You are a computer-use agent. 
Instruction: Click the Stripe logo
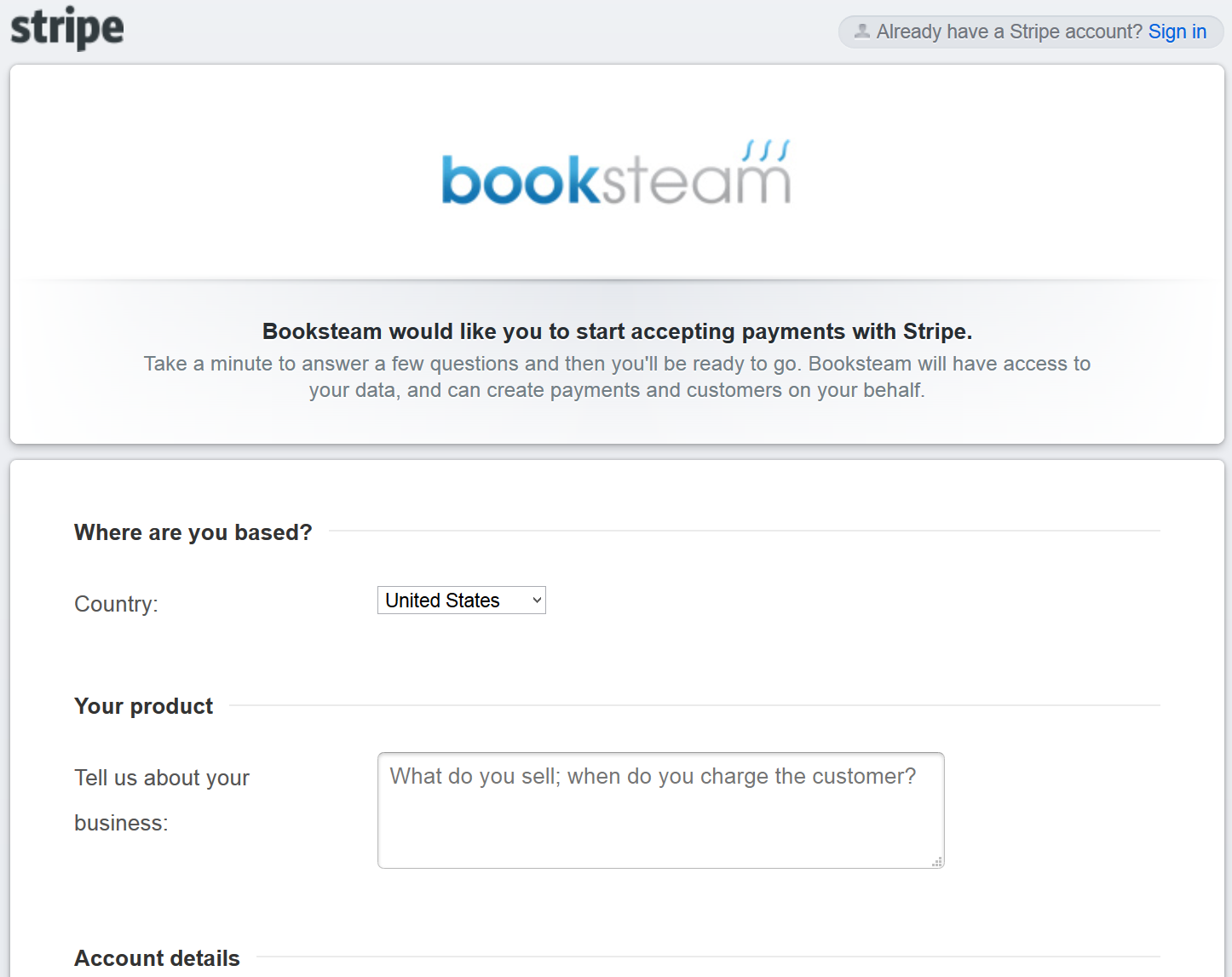point(67,28)
